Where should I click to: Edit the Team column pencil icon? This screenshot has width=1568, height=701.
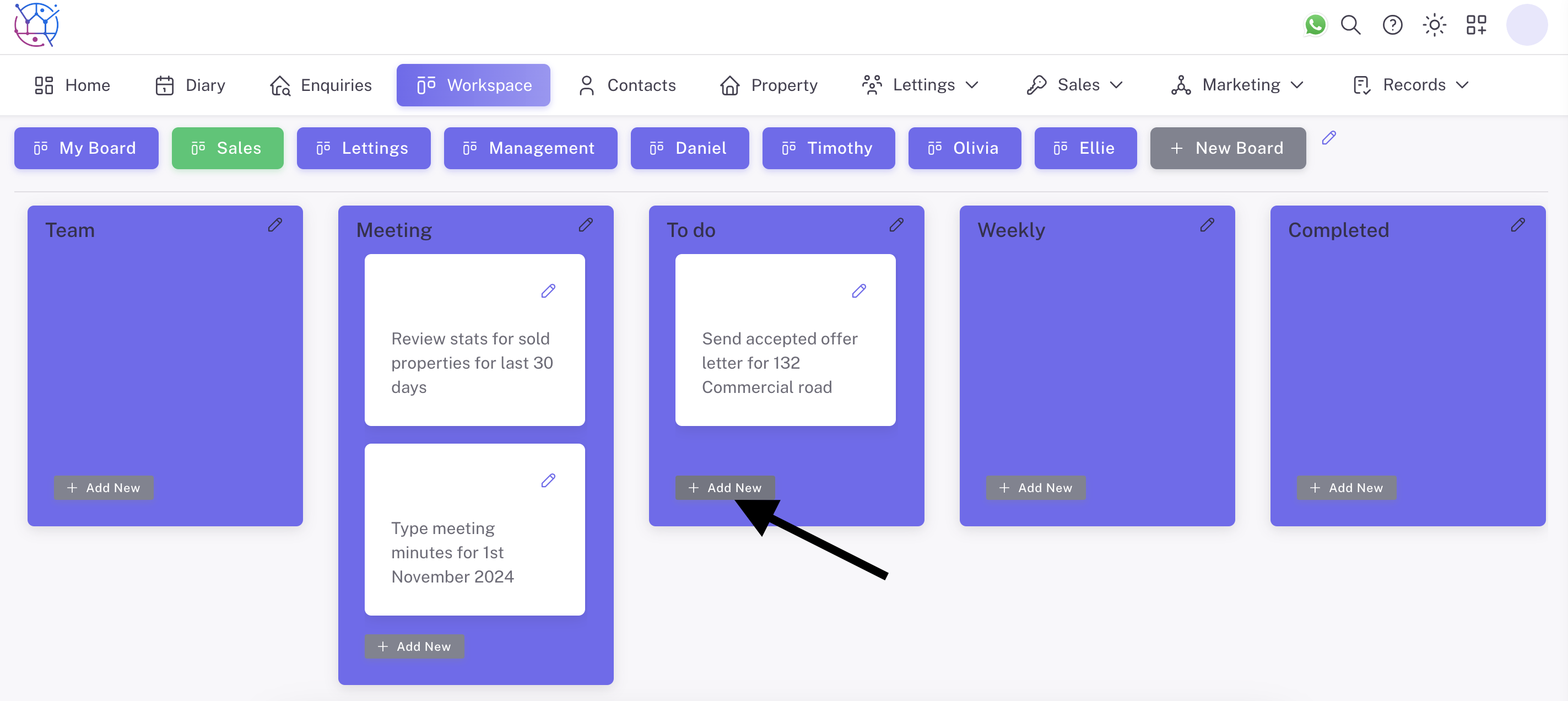275,225
